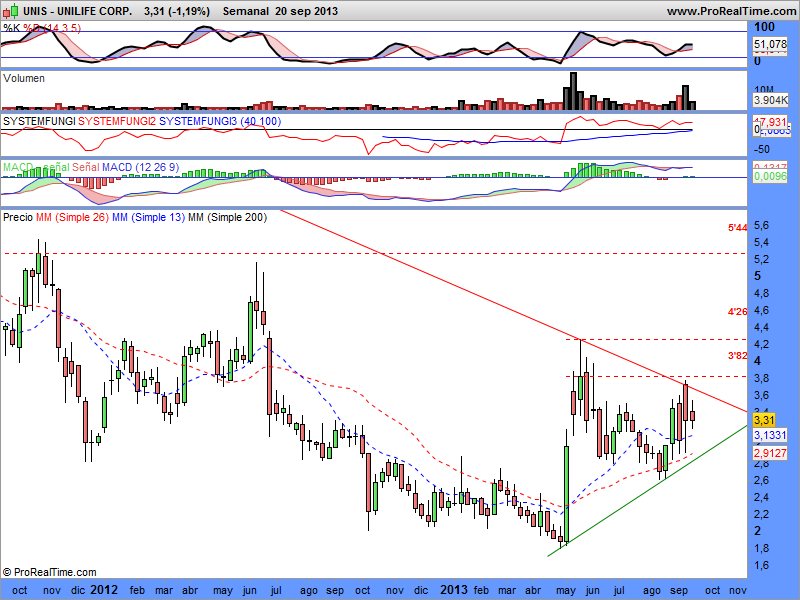Screen dimensions: 800x600
Task: Click the black MM (Simple 200) label
Action: point(227,217)
